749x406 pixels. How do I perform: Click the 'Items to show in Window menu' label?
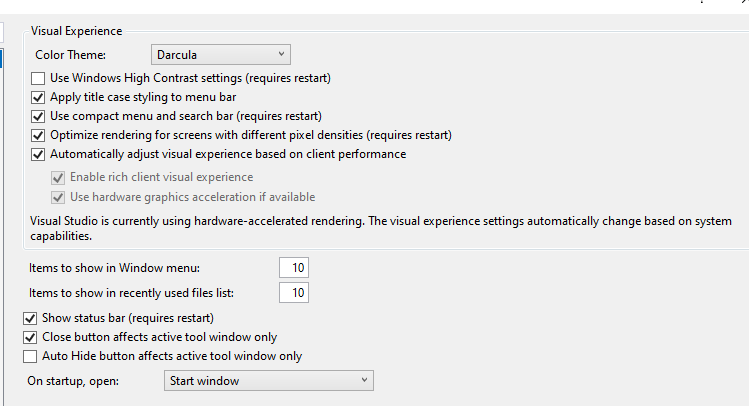pyautogui.click(x=115, y=267)
